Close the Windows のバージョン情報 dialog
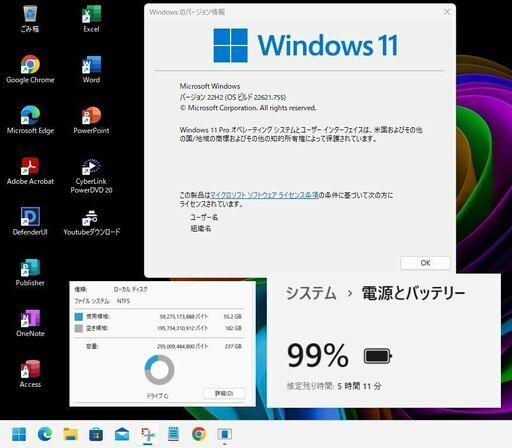512x448 pixels. tap(447, 12)
